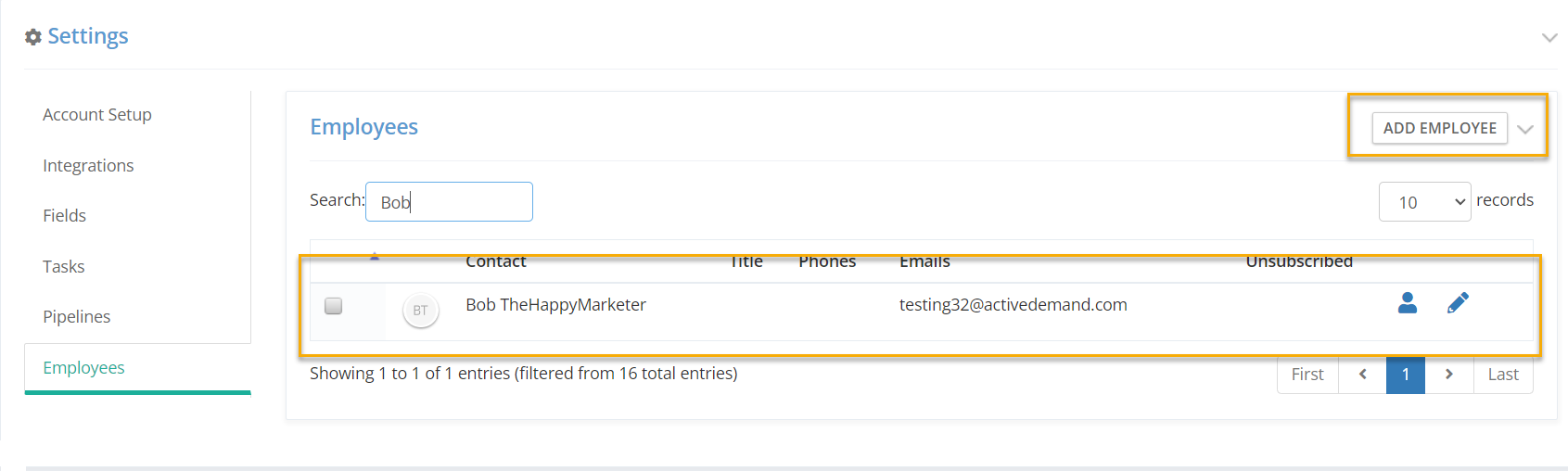Open the testing32@activedemand.com email entry
The image size is (1568, 471).
(1013, 305)
